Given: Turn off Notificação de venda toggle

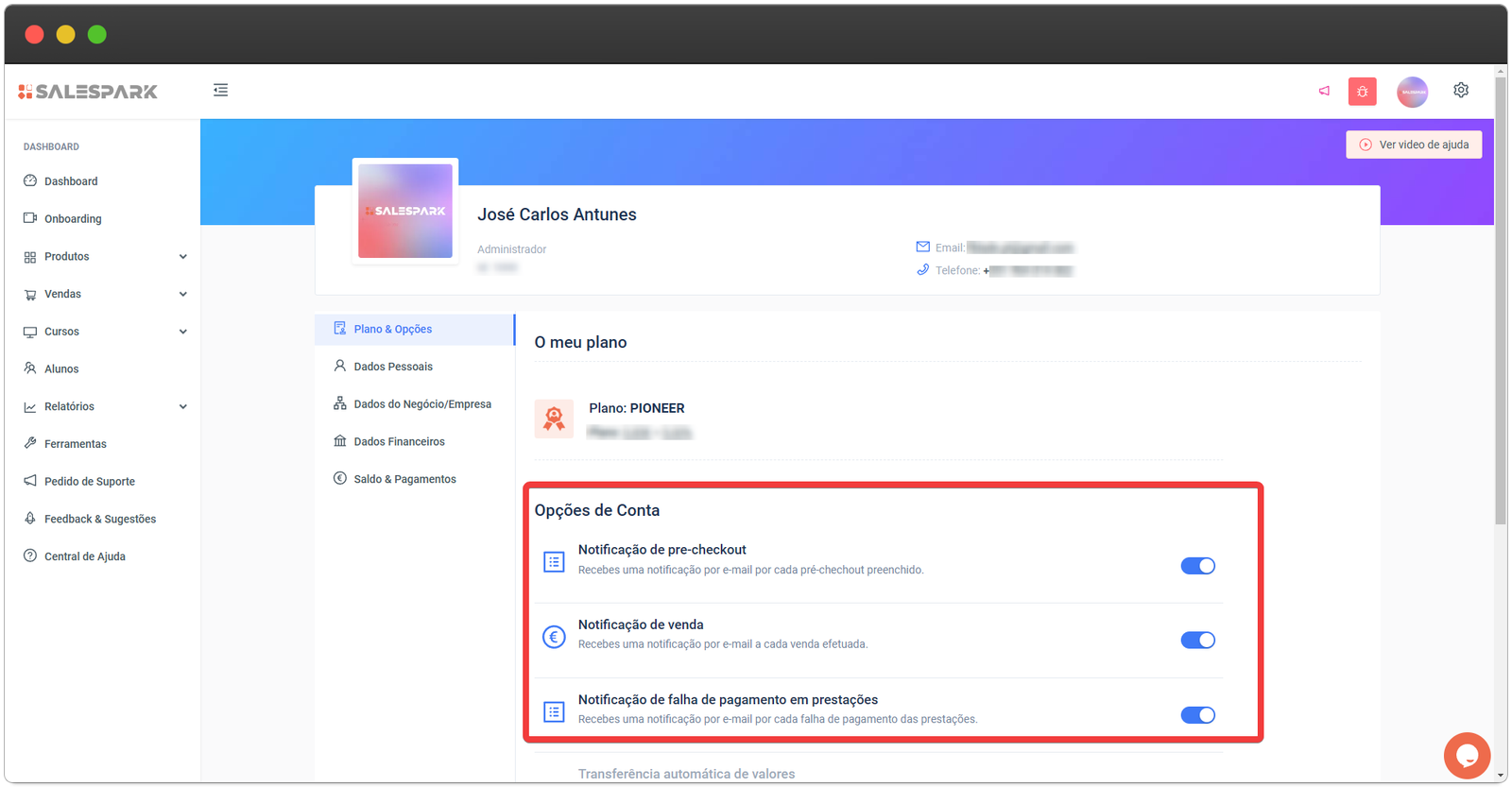Looking at the screenshot, I should (x=1197, y=641).
